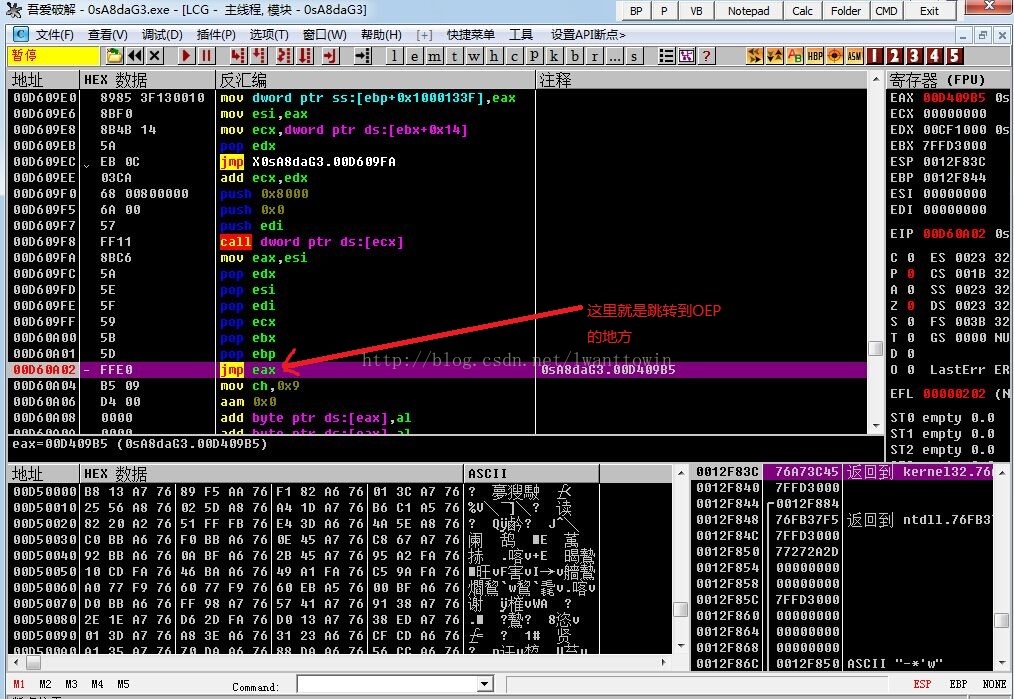Click the purple appearance grid icon
Viewport: 1014px width, 699px height.
pyautogui.click(x=686, y=56)
